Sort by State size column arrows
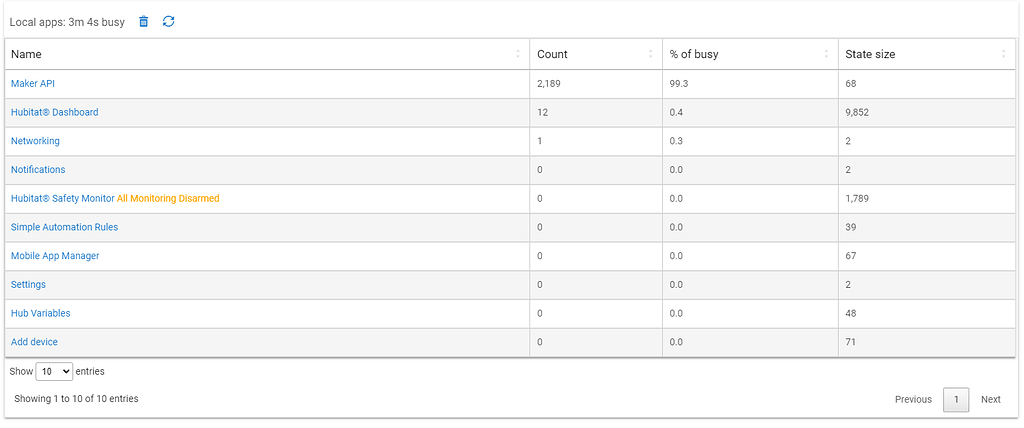 coord(1004,54)
